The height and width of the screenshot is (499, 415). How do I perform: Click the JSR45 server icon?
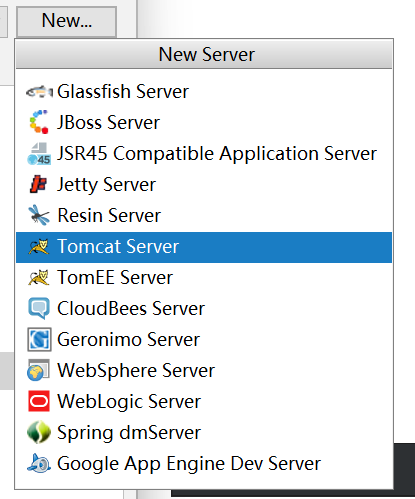[x=39, y=154]
